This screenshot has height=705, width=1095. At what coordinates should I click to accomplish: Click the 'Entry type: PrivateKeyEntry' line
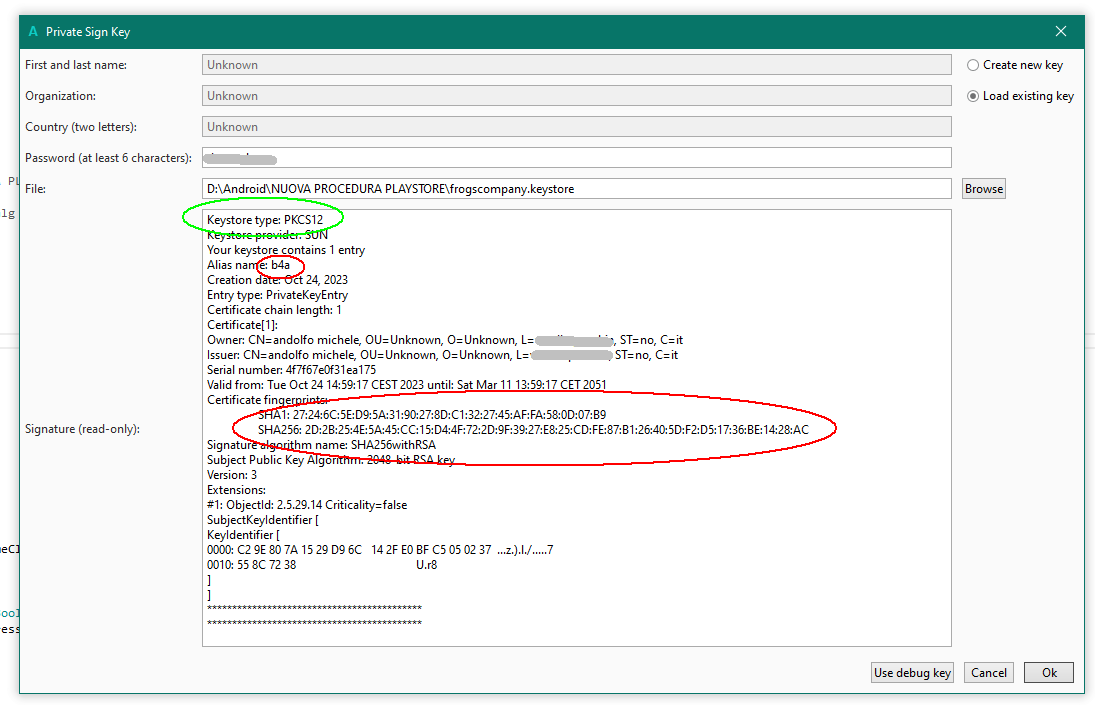coord(277,295)
